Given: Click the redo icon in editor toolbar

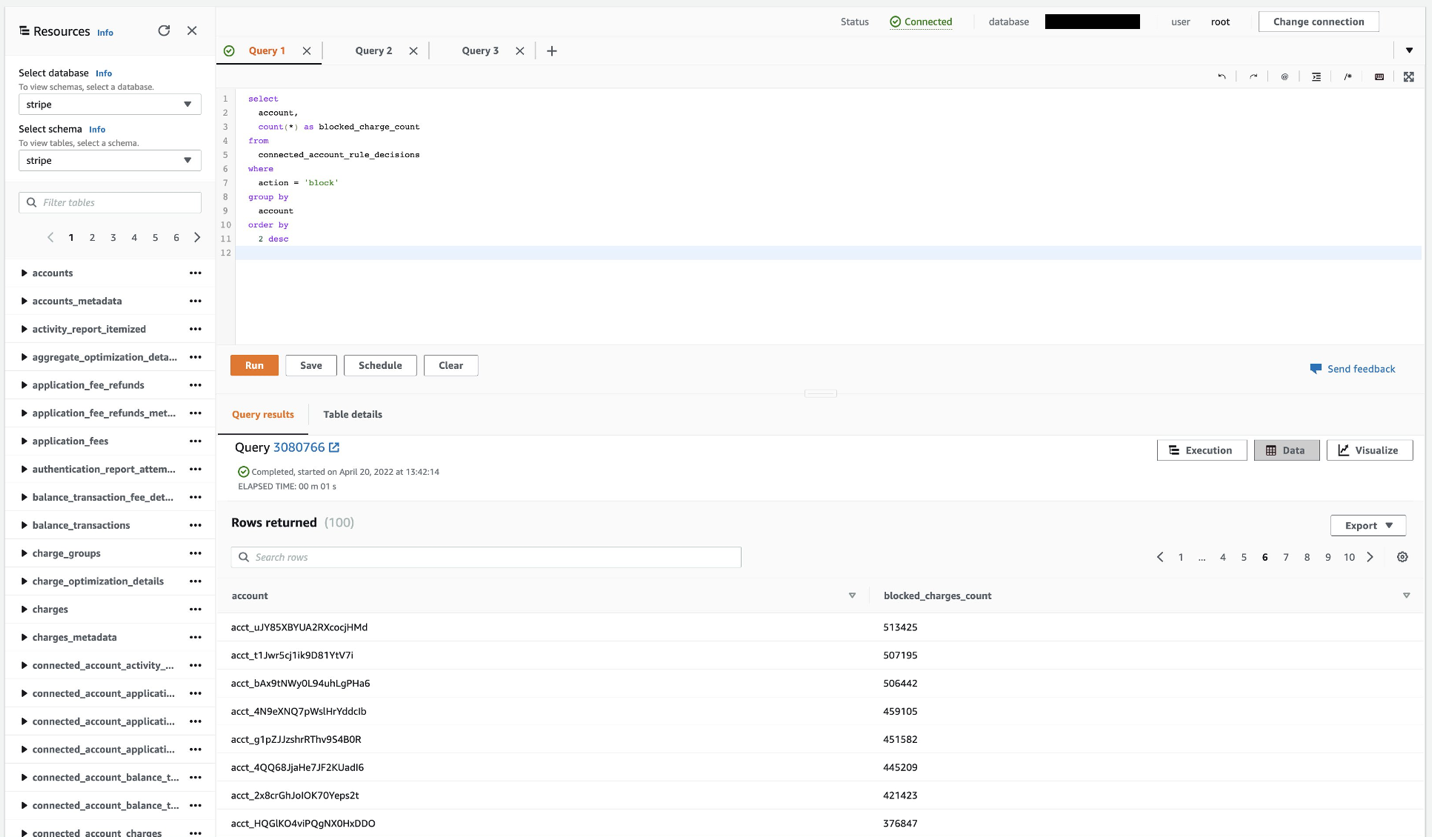Looking at the screenshot, I should click(x=1253, y=77).
